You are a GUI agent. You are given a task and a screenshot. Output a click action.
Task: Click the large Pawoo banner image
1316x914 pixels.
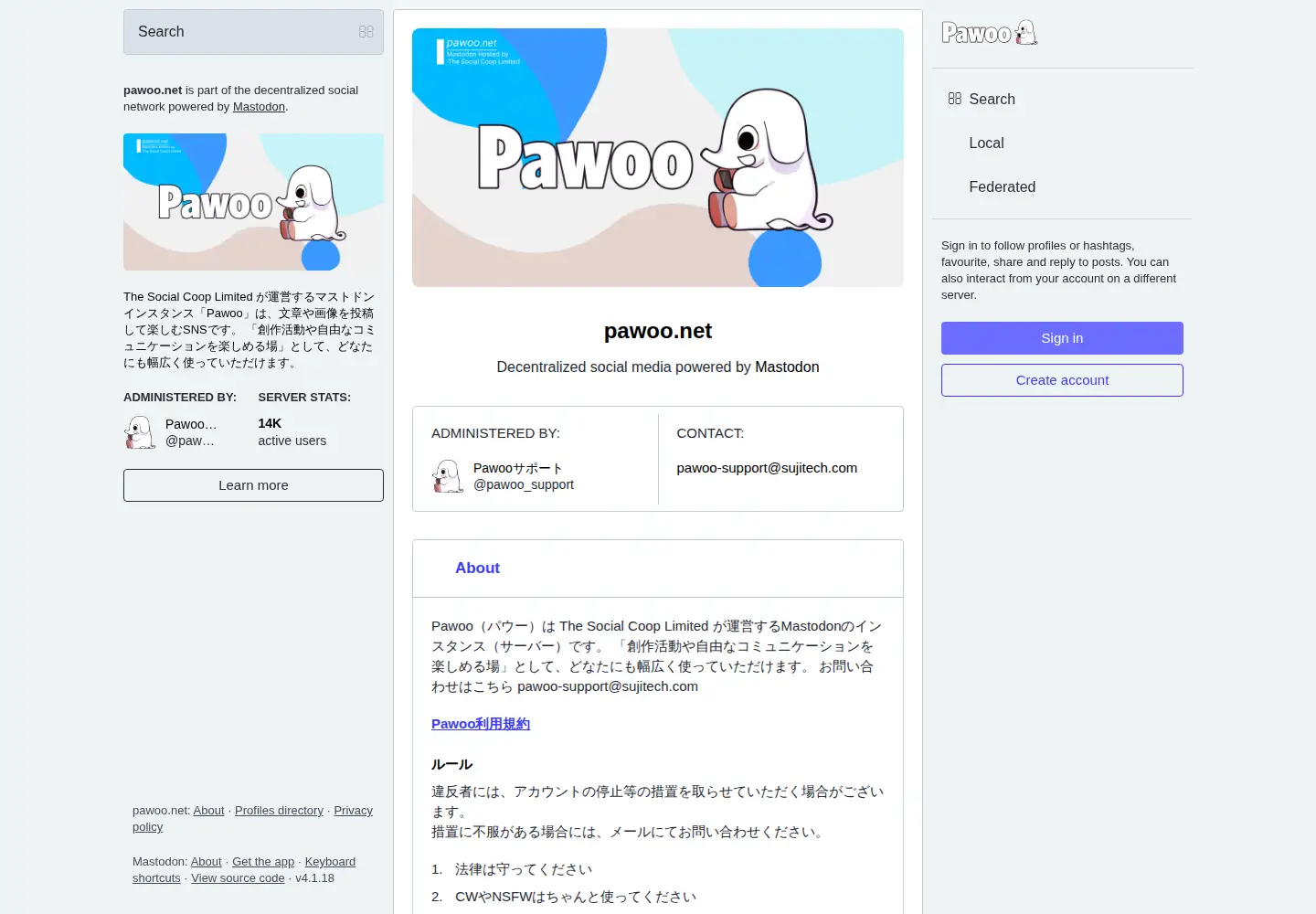[658, 157]
